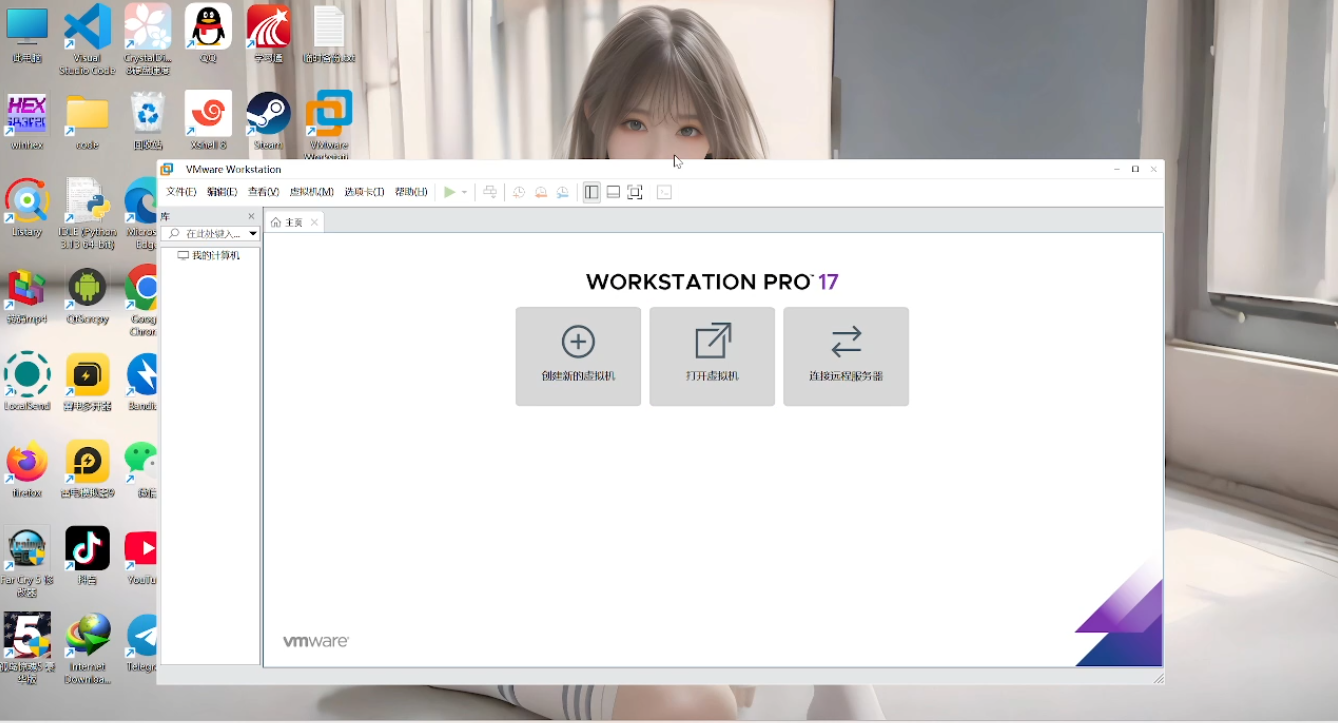Viewport: 1338px width, 723px height.
Task: Select the QtScrcpy android desktop icon
Action: click(x=87, y=295)
